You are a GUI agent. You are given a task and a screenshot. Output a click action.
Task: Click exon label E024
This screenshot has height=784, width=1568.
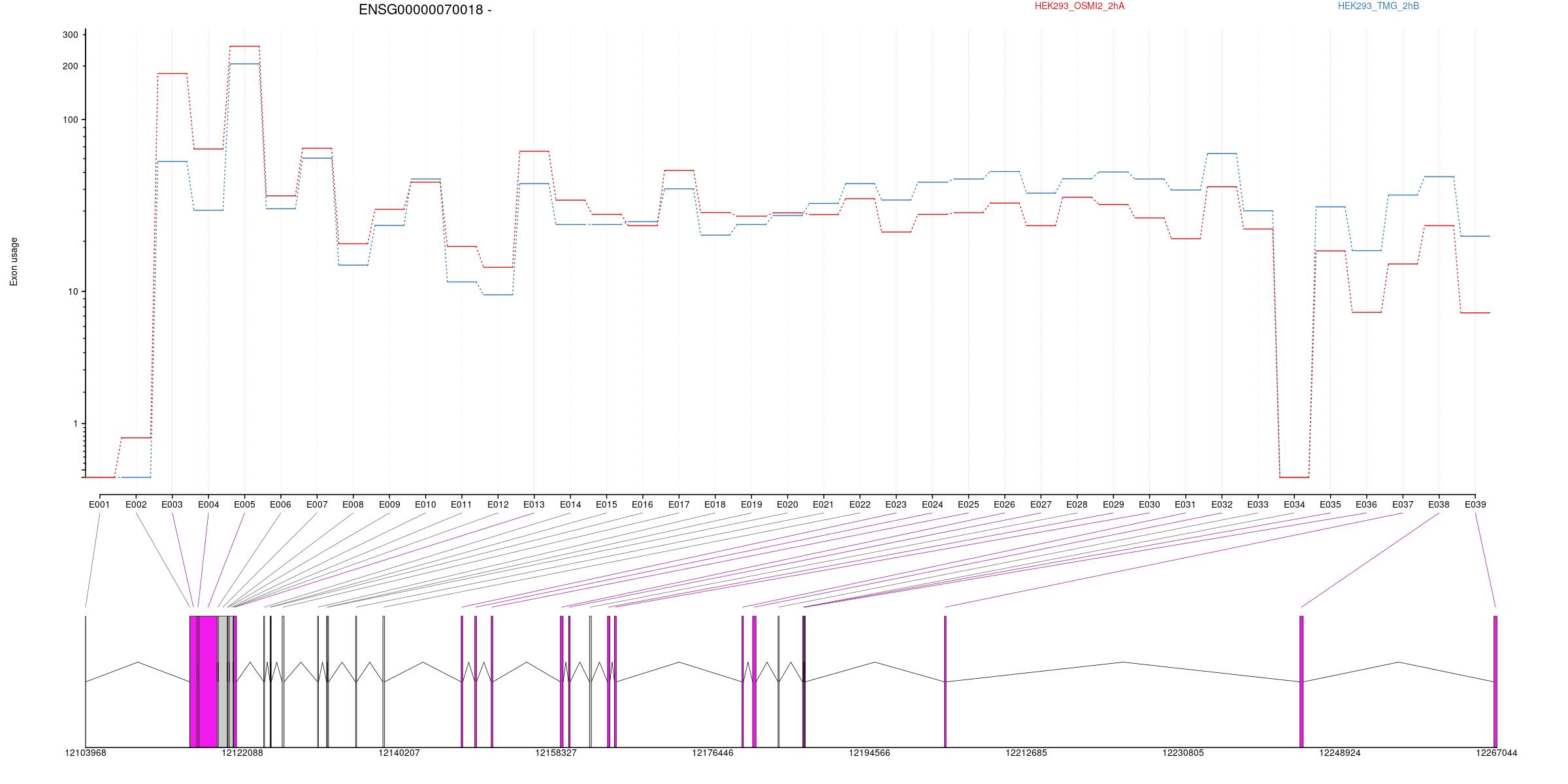(932, 504)
